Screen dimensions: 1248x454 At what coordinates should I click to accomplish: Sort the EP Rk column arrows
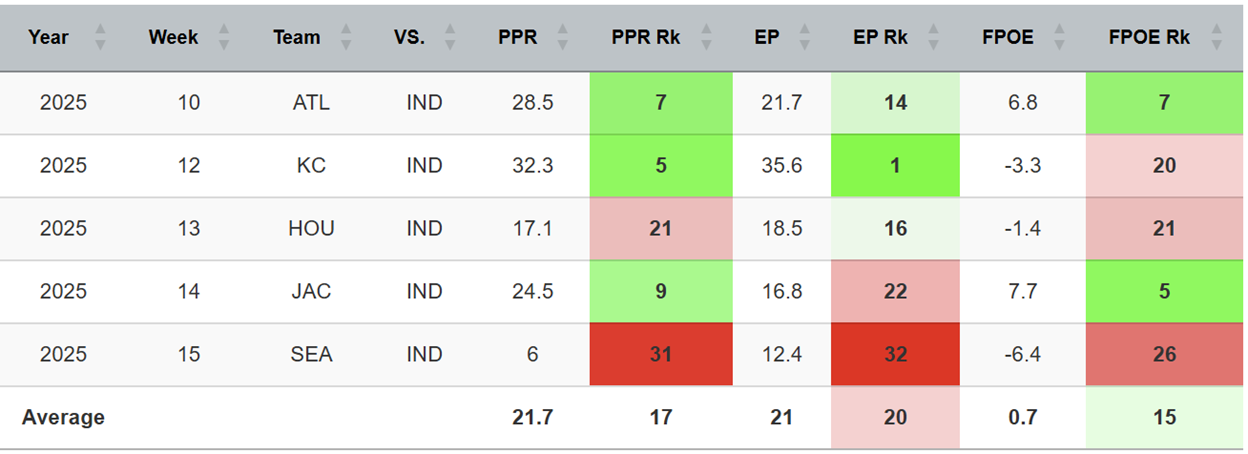(933, 38)
